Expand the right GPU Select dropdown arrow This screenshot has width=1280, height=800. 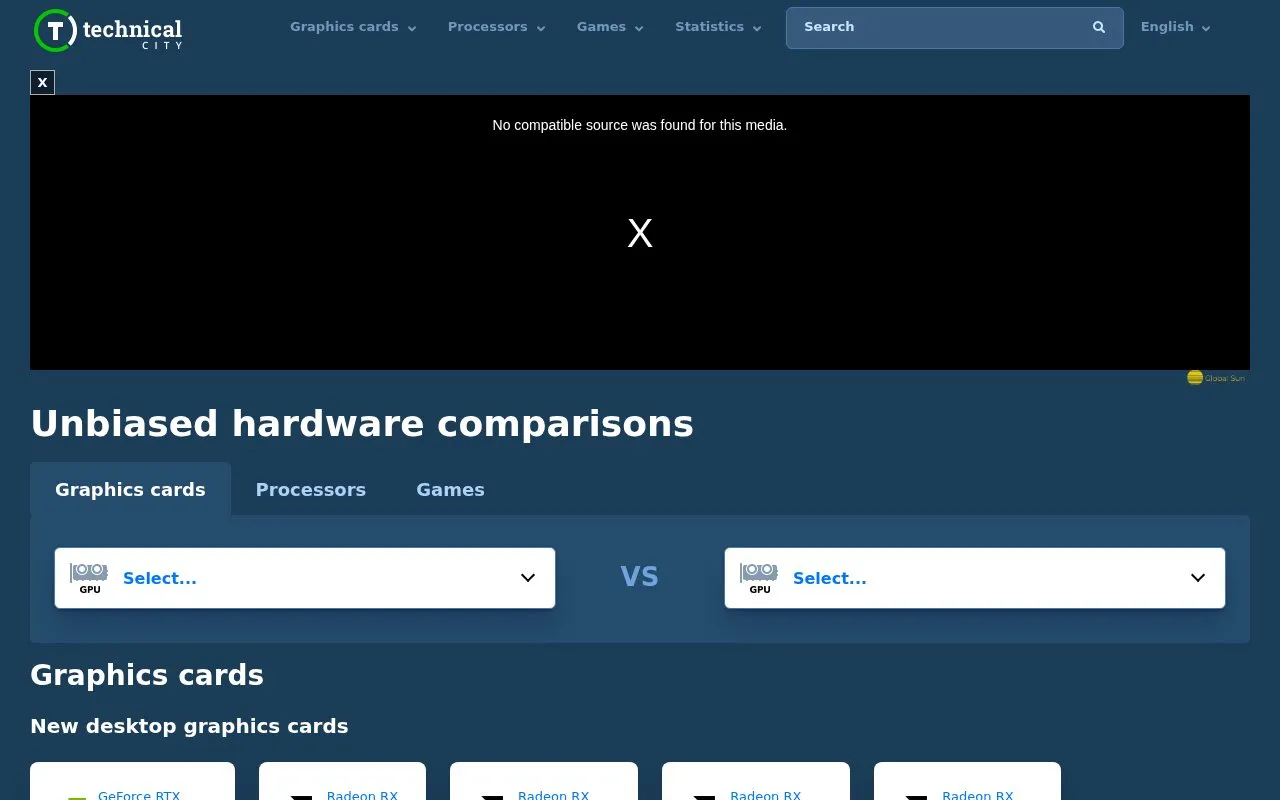[x=1198, y=578]
